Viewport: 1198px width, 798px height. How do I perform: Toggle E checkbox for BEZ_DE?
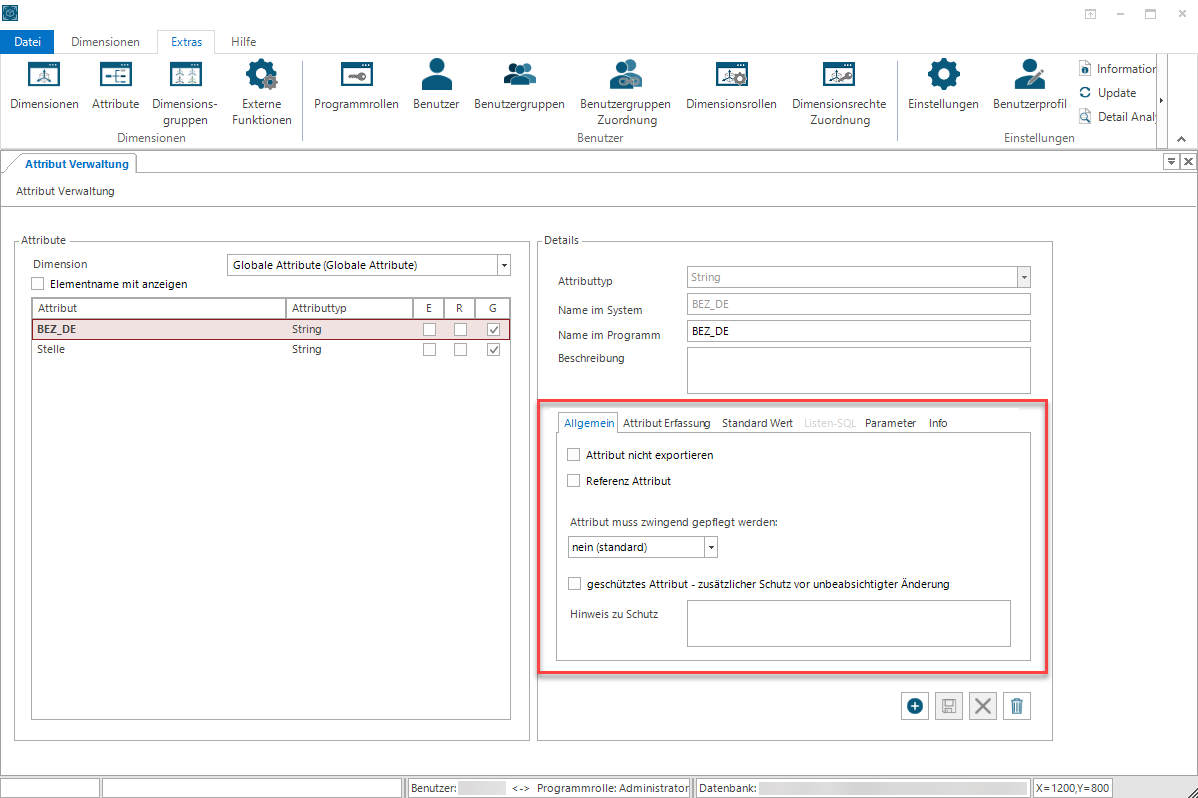[x=429, y=329]
